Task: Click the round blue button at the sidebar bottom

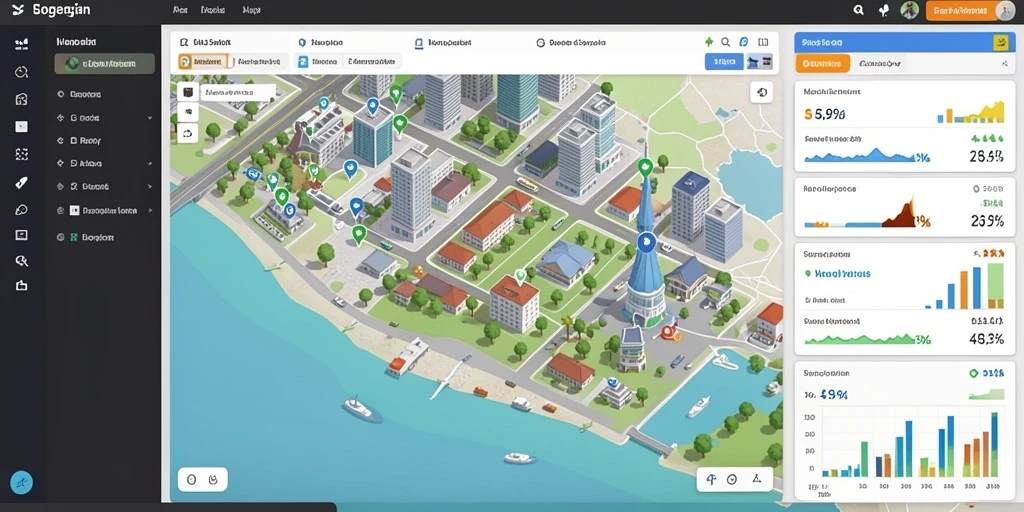Action: pyautogui.click(x=22, y=483)
